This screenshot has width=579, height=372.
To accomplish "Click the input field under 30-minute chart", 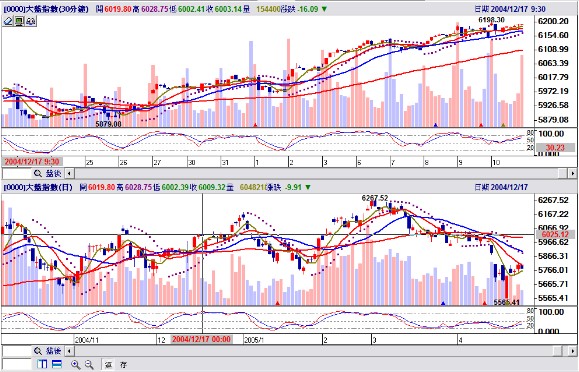I will [17, 173].
